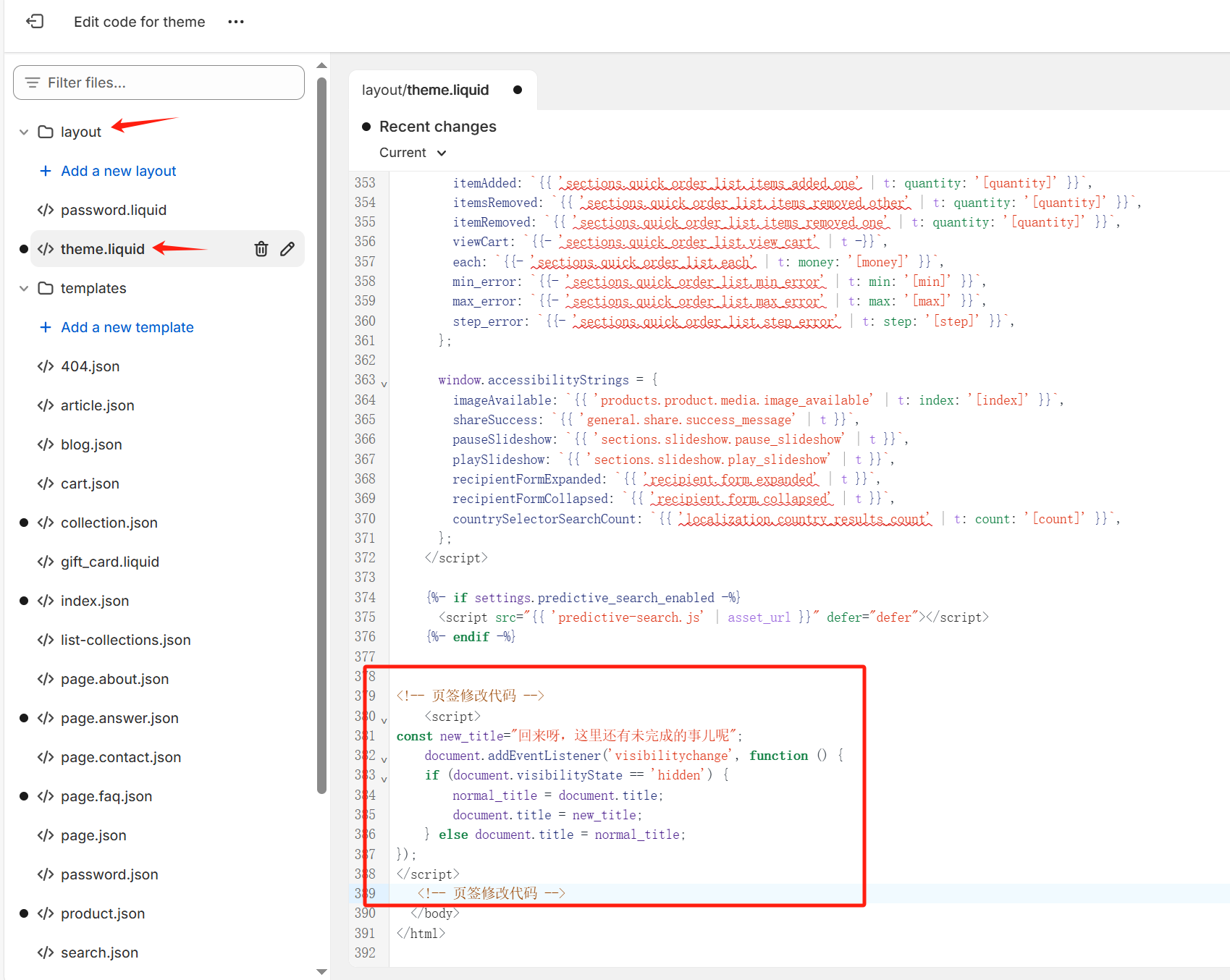Click the Filter files search field
The width and height of the screenshot is (1230, 980).
point(159,83)
